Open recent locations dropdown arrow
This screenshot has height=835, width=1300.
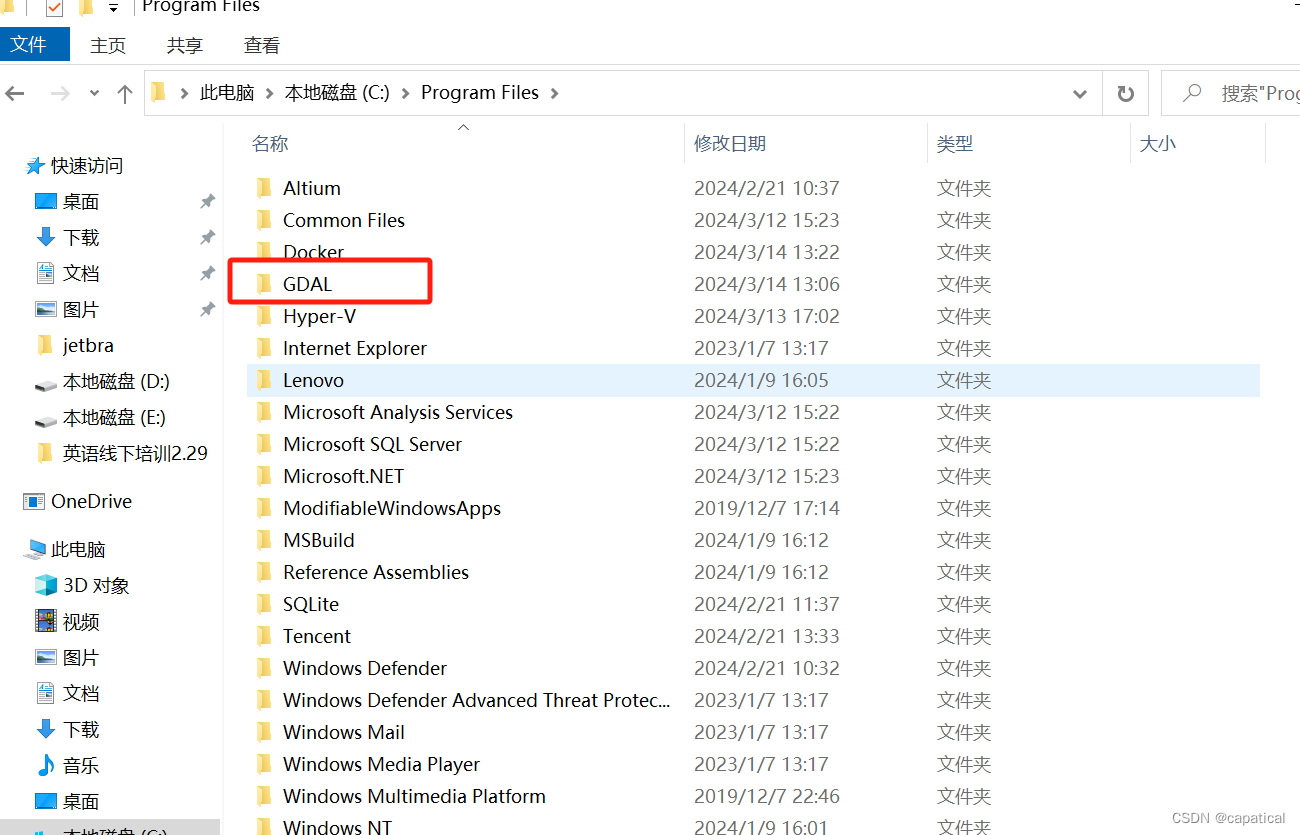[x=94, y=93]
